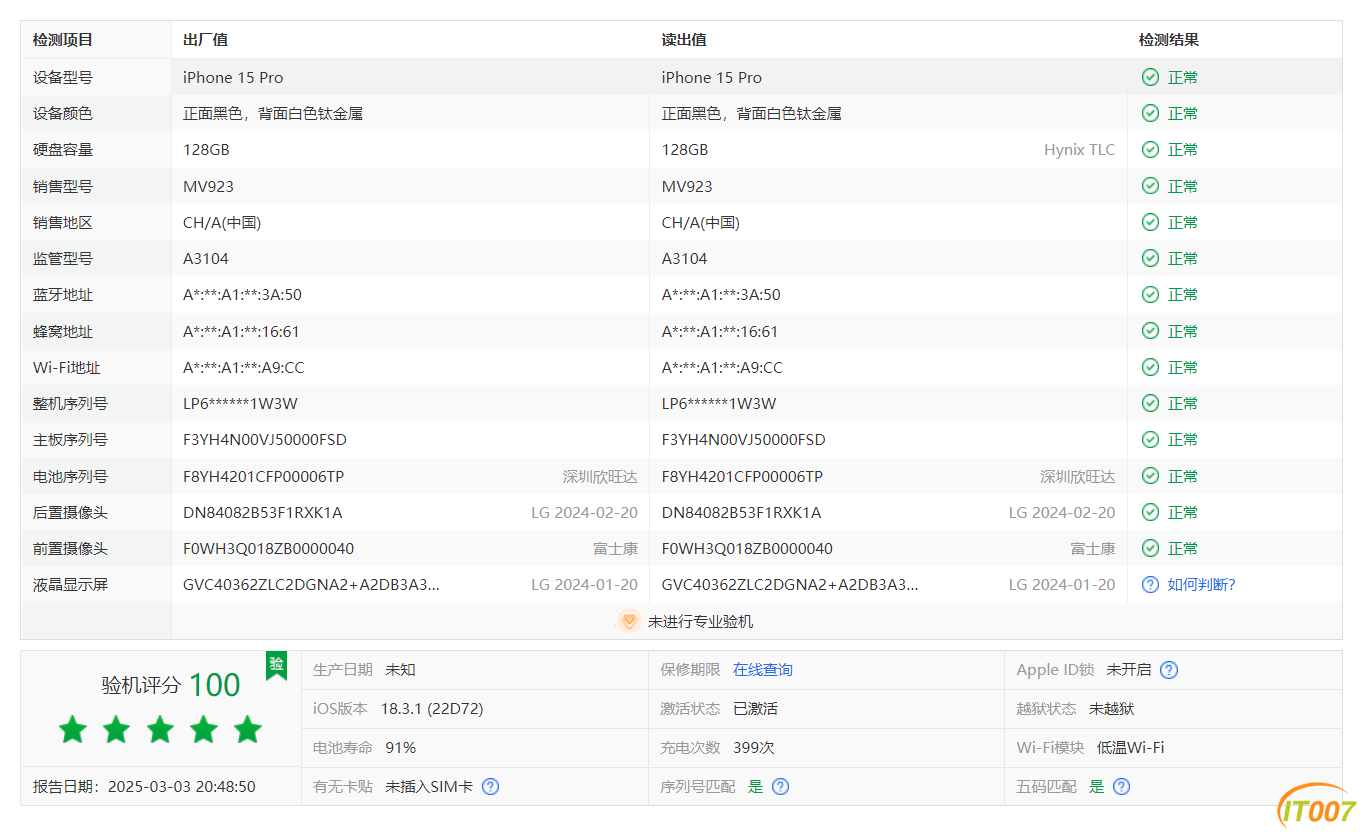Screen dimensions: 1362x834
Task: Click 生产日期 value 未知
Action: tap(400, 670)
